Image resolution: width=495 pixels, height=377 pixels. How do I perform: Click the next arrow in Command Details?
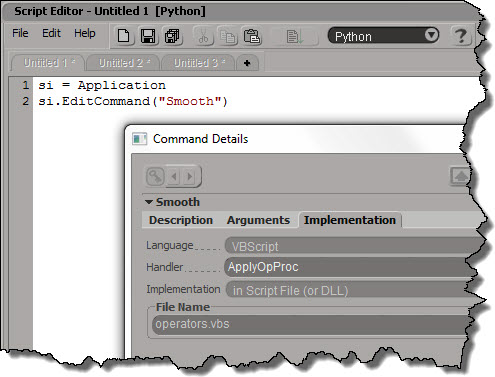click(190, 176)
